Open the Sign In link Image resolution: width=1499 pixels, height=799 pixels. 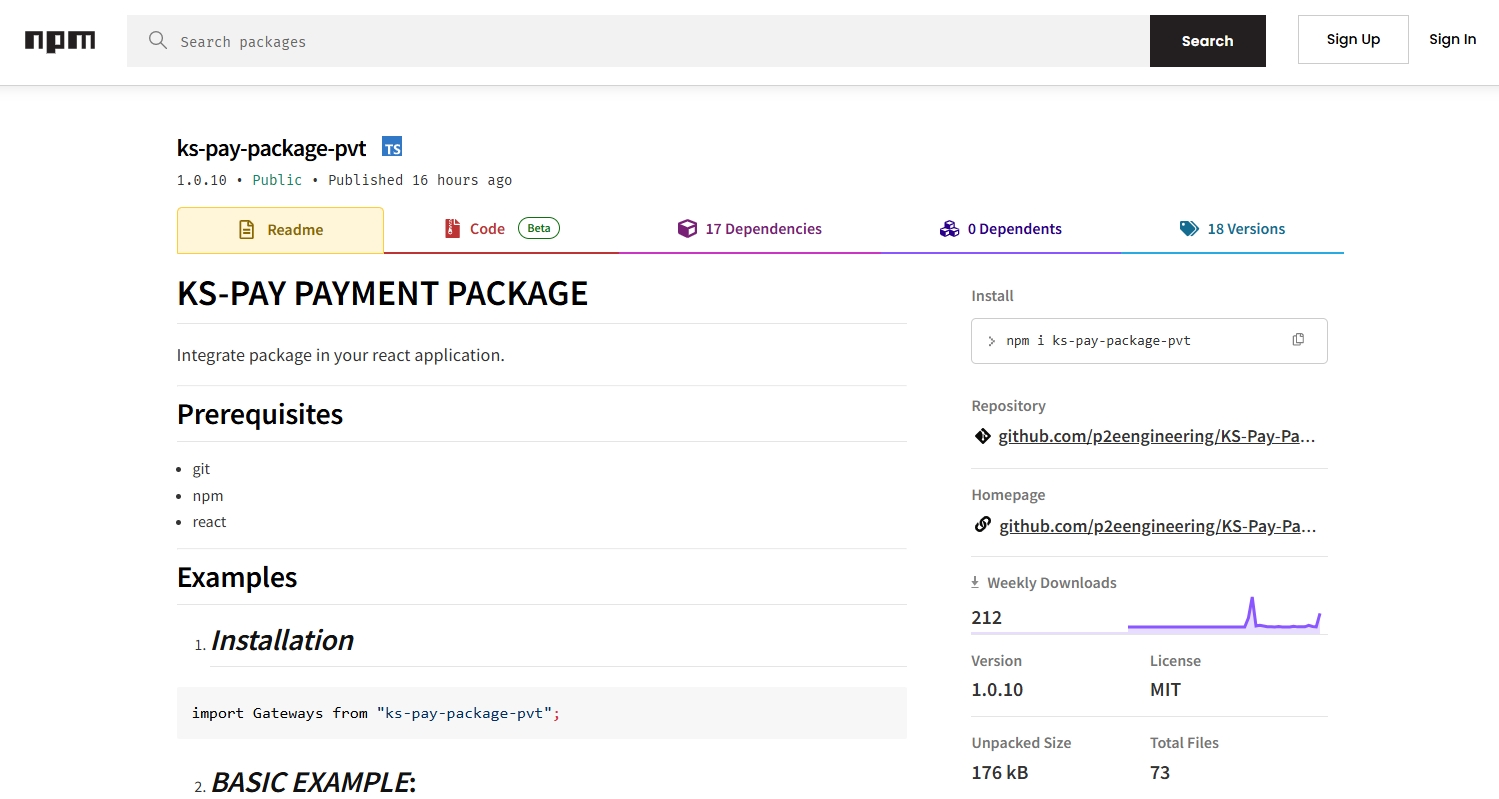coord(1452,40)
